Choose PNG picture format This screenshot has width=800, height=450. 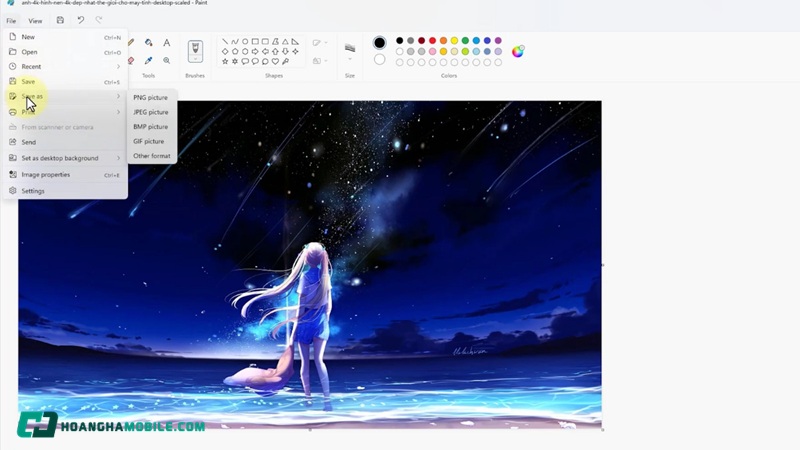coord(152,97)
